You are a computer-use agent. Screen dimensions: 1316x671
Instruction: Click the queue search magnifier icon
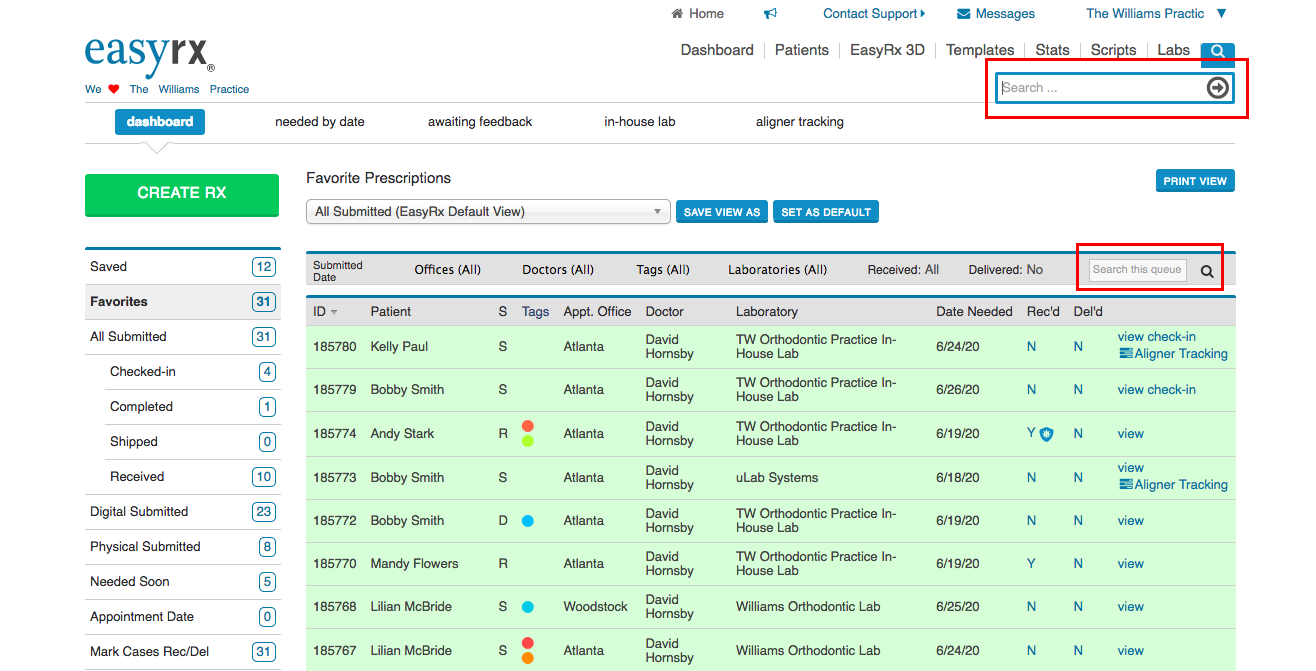point(1207,271)
